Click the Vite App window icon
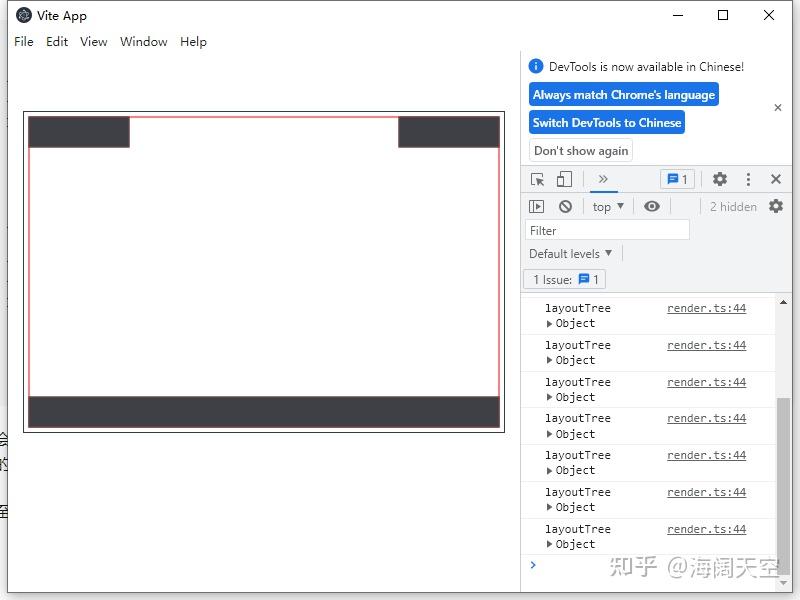The width and height of the screenshot is (800, 600). point(23,15)
